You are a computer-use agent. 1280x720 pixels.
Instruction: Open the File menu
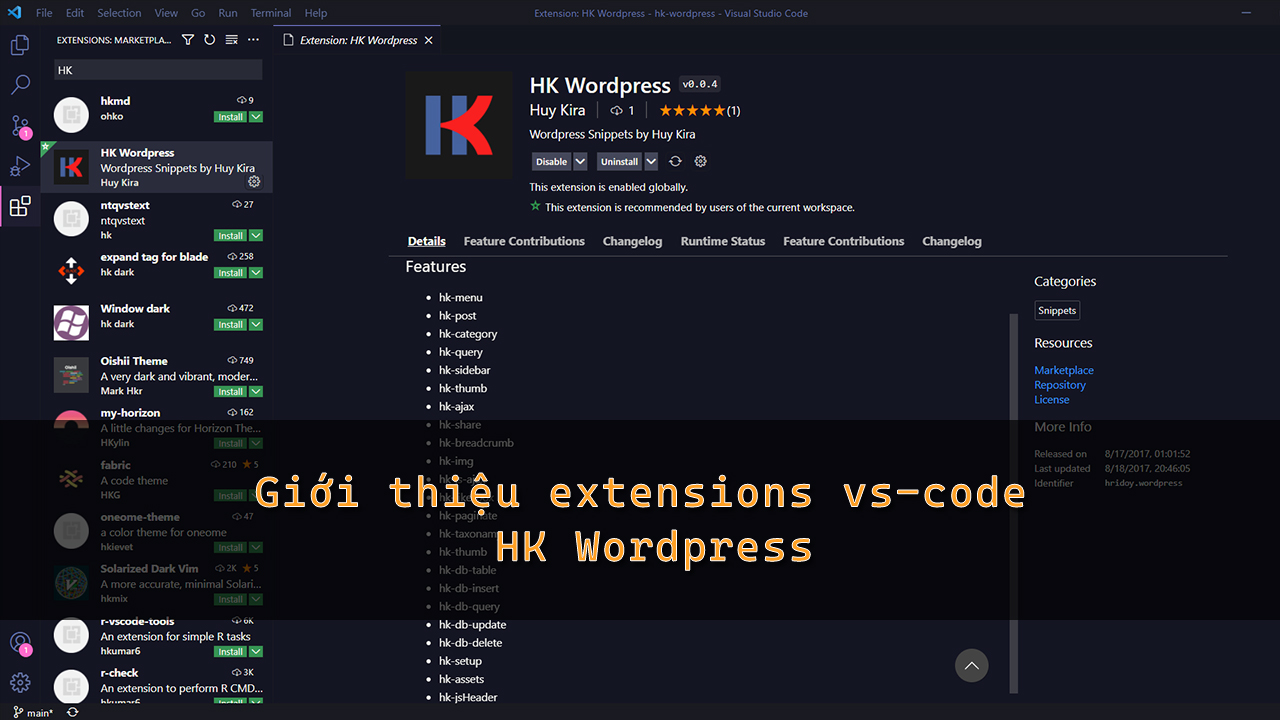[x=44, y=13]
